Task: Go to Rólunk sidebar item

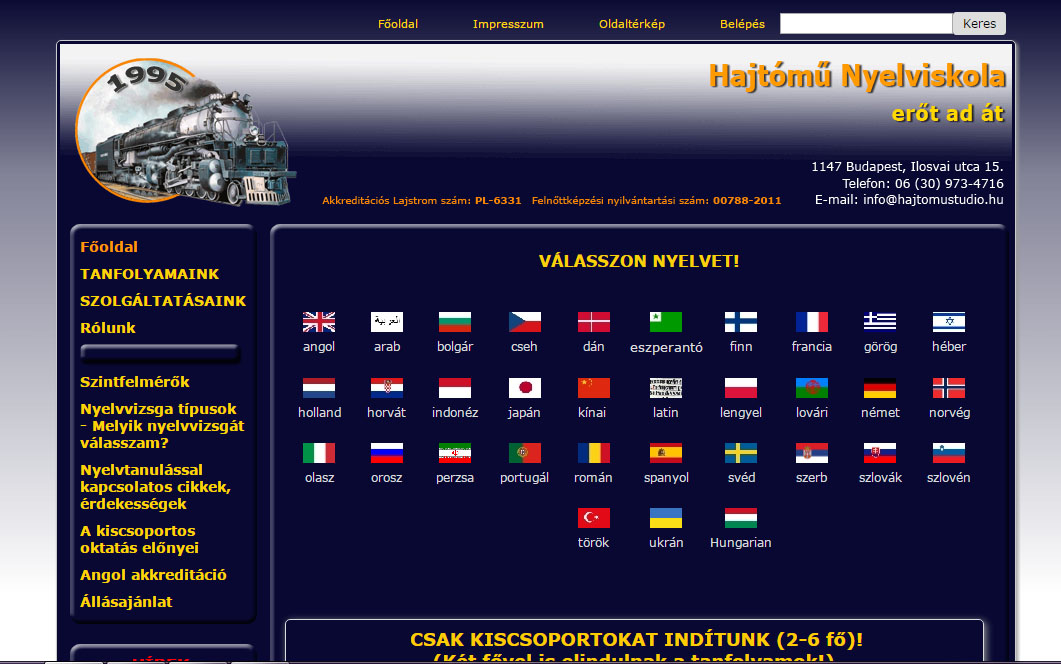Action: click(108, 328)
